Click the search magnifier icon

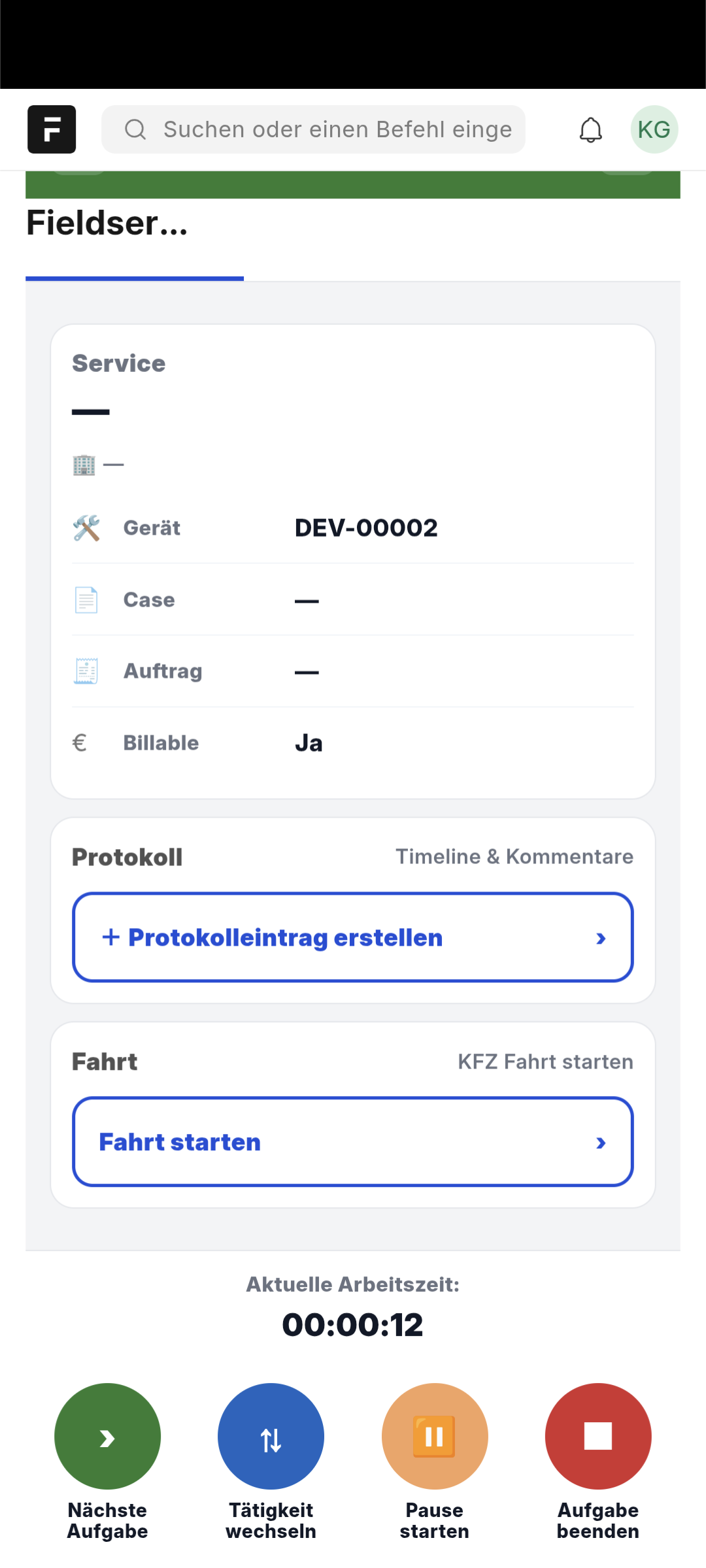(x=135, y=129)
